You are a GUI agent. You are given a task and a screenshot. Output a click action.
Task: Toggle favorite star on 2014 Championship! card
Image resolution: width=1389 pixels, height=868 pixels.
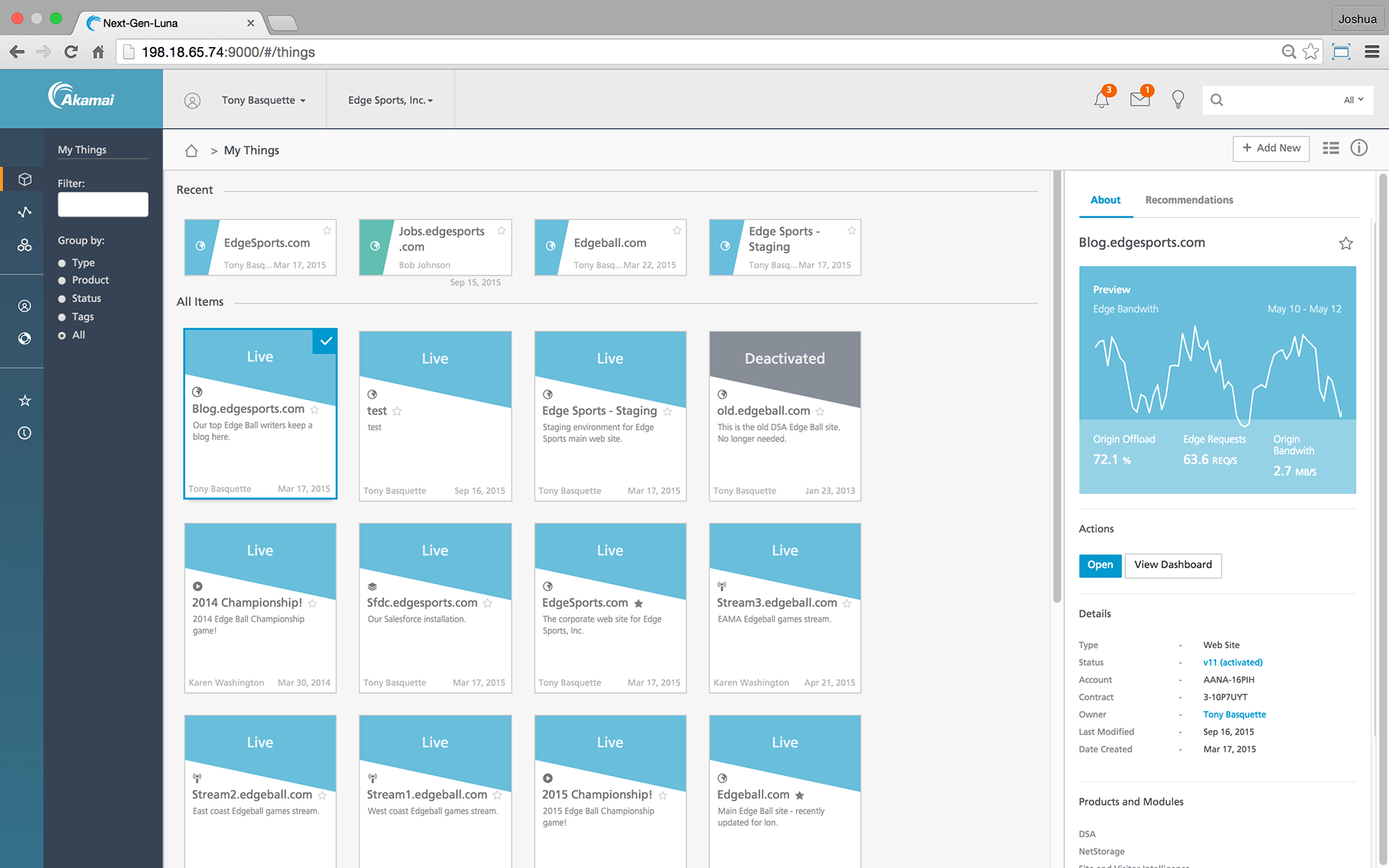(x=313, y=603)
